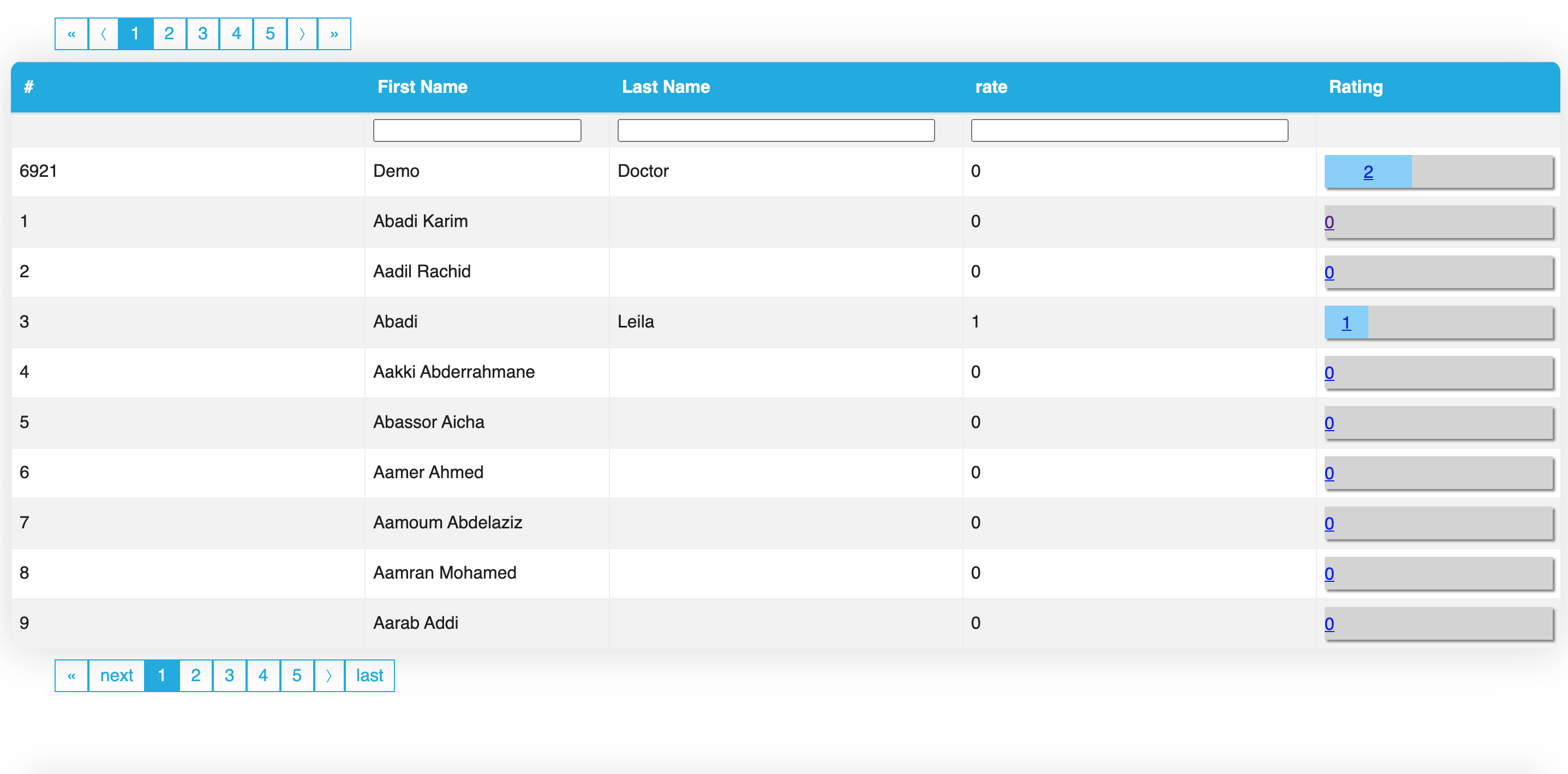Screen dimensions: 1568x774
Task: Sort by the First Name column header
Action: coord(422,86)
